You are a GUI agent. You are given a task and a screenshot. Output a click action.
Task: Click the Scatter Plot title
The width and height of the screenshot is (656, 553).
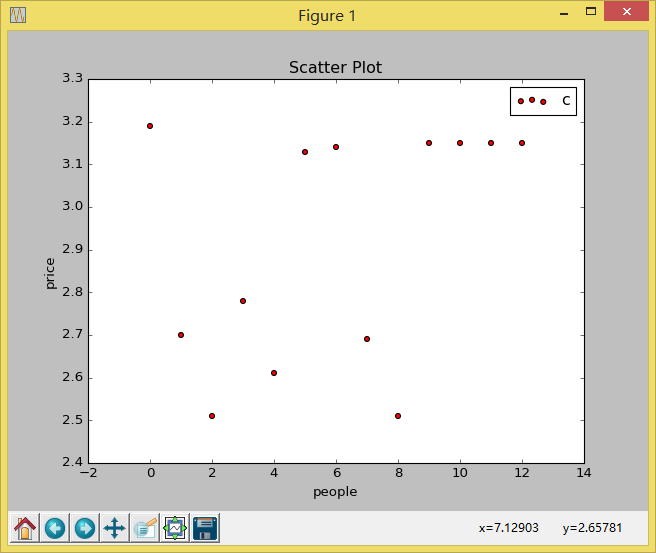click(335, 67)
